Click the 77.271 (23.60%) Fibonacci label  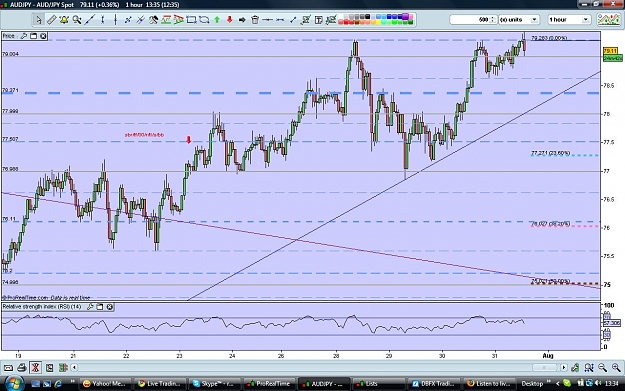pos(550,153)
